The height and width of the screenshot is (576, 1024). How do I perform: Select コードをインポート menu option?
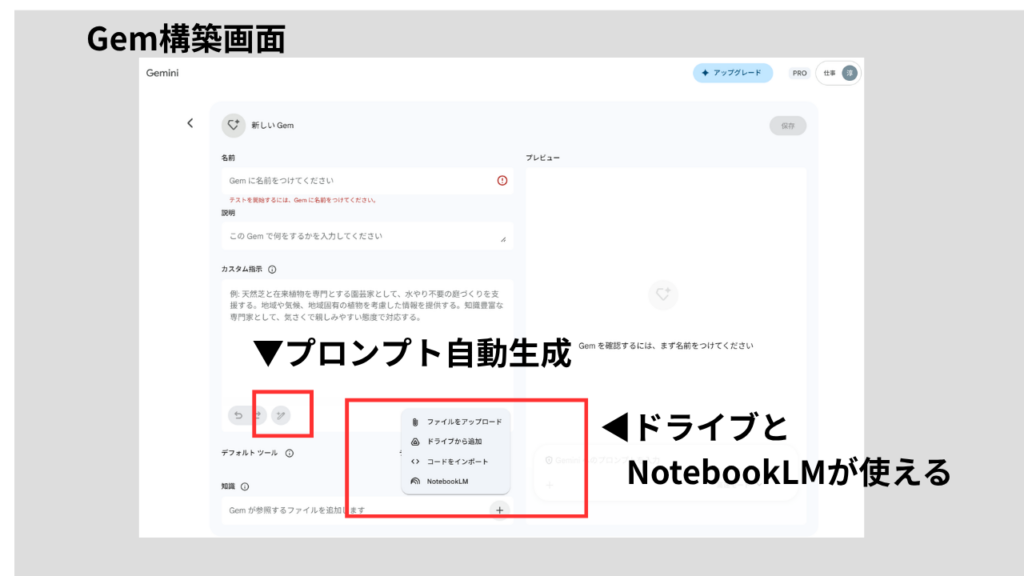(x=457, y=461)
